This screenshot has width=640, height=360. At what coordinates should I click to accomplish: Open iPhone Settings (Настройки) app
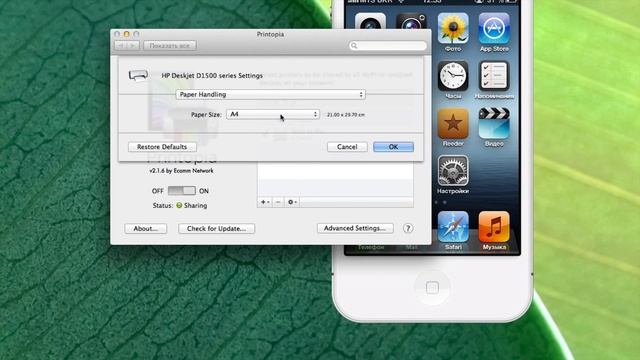453,171
